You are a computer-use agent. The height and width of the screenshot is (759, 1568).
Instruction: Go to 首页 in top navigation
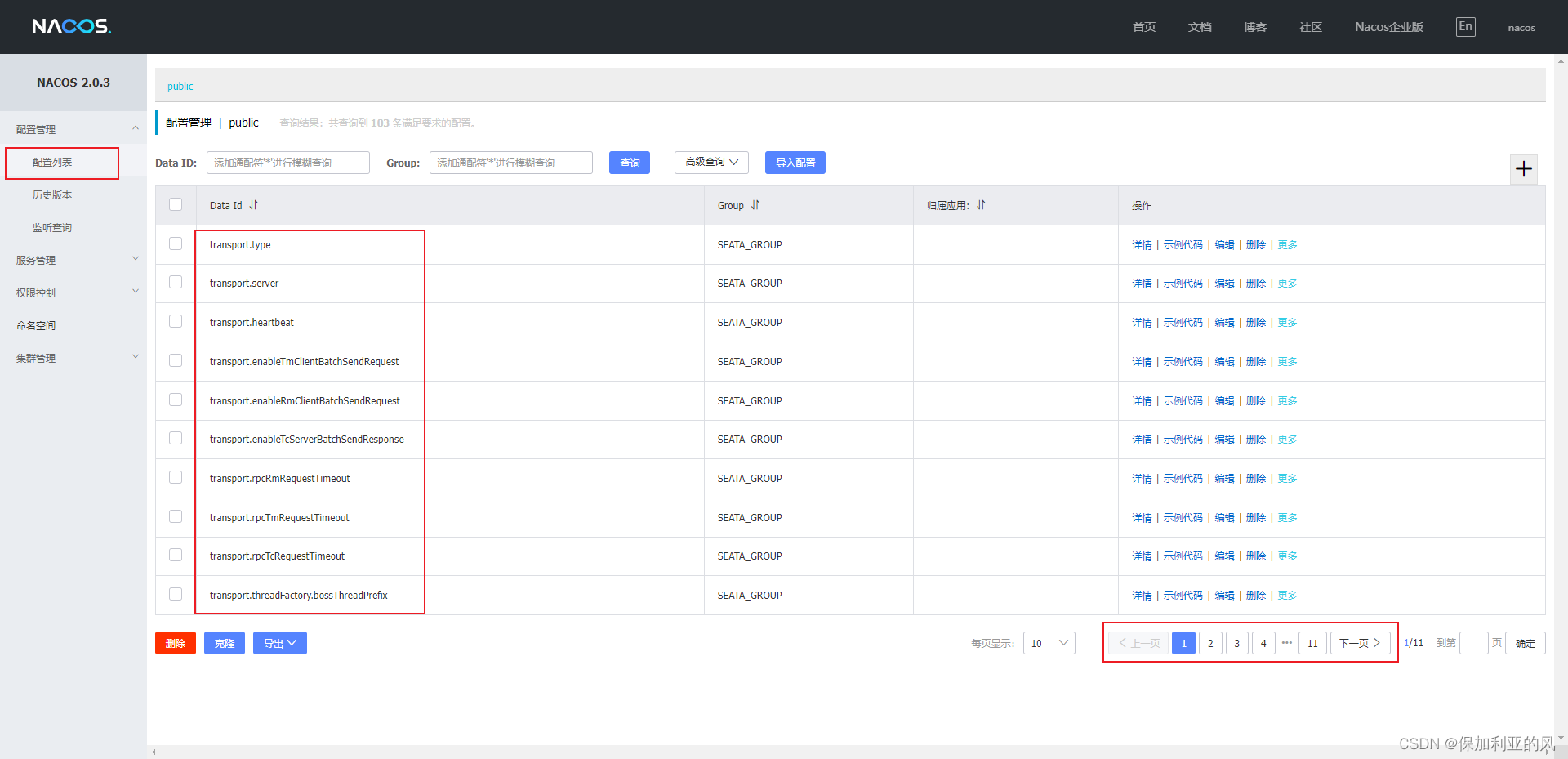point(1144,27)
